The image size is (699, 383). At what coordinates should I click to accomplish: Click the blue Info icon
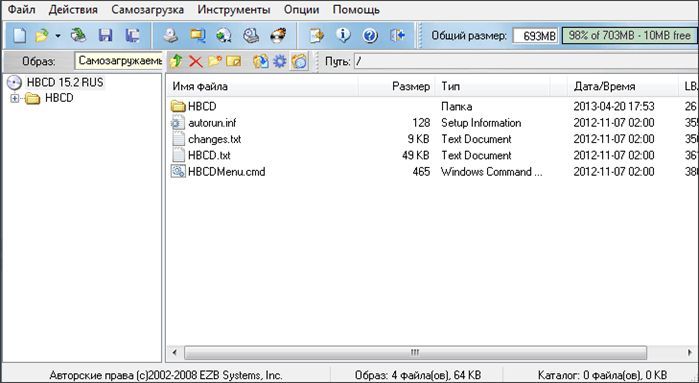click(x=343, y=35)
